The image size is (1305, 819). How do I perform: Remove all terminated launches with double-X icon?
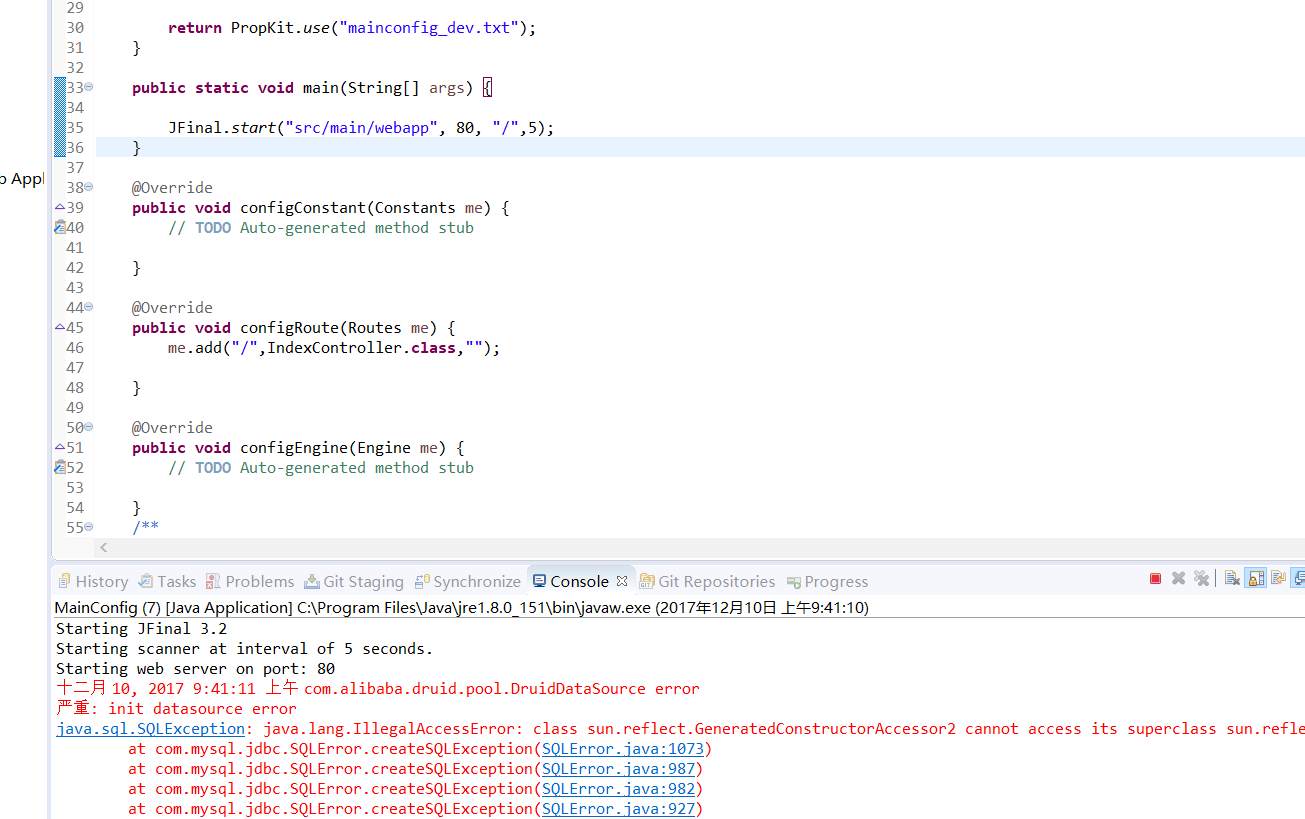[x=1201, y=578]
